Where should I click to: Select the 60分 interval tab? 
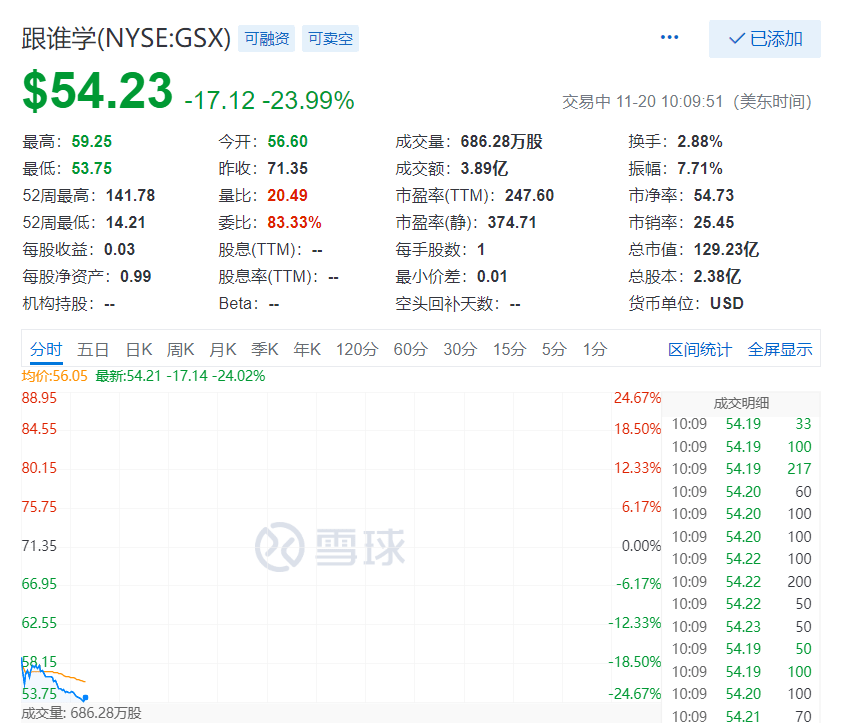pos(410,350)
